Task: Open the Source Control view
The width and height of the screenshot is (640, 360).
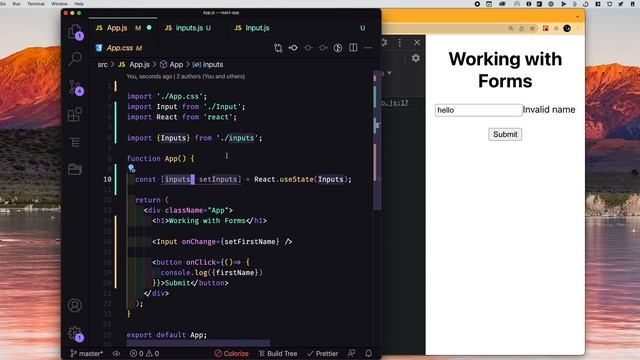Action: [76, 87]
